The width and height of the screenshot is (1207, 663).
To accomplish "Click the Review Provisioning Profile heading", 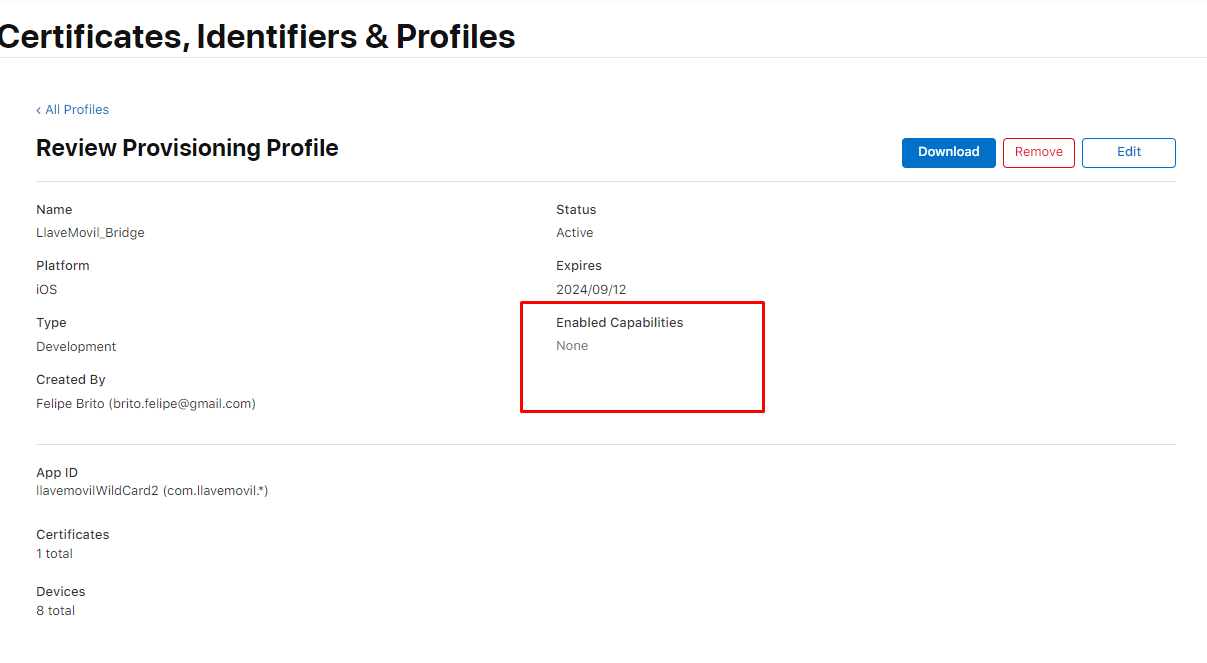I will (x=187, y=148).
